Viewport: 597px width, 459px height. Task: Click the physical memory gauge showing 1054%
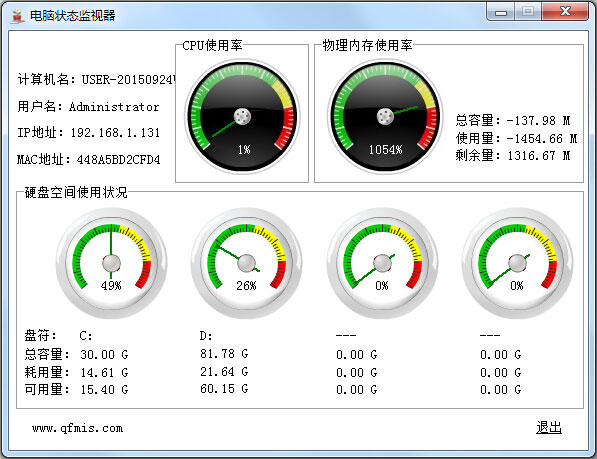(385, 116)
